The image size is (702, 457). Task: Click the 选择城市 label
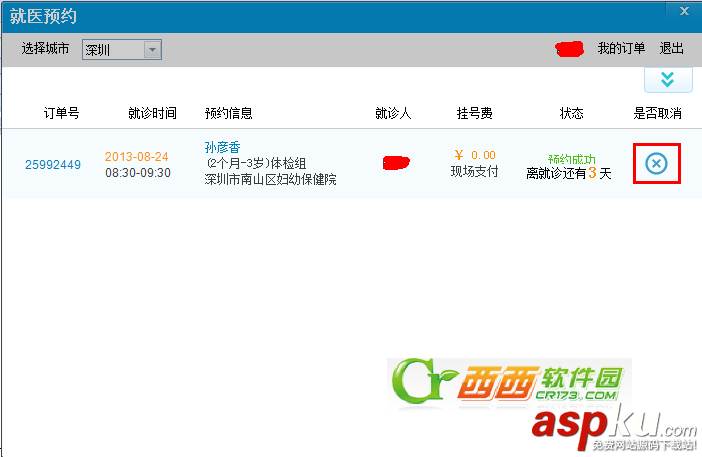click(45, 48)
